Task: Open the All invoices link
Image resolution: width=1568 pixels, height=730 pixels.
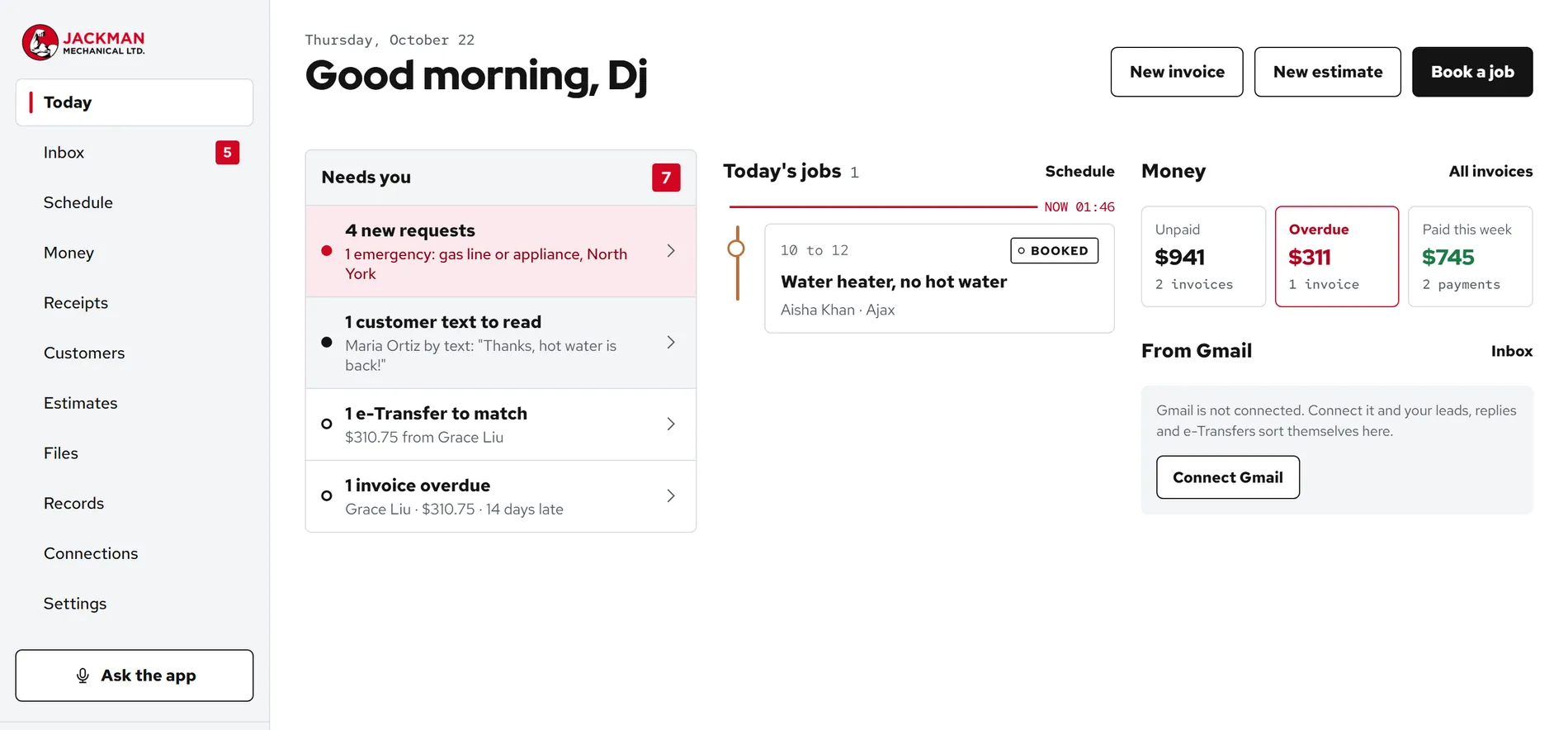Action: [1490, 171]
